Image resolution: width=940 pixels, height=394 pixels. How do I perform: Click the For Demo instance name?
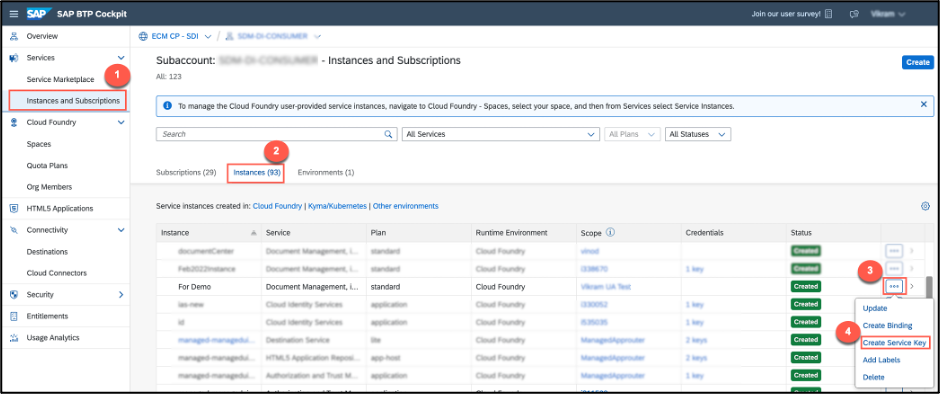point(194,287)
